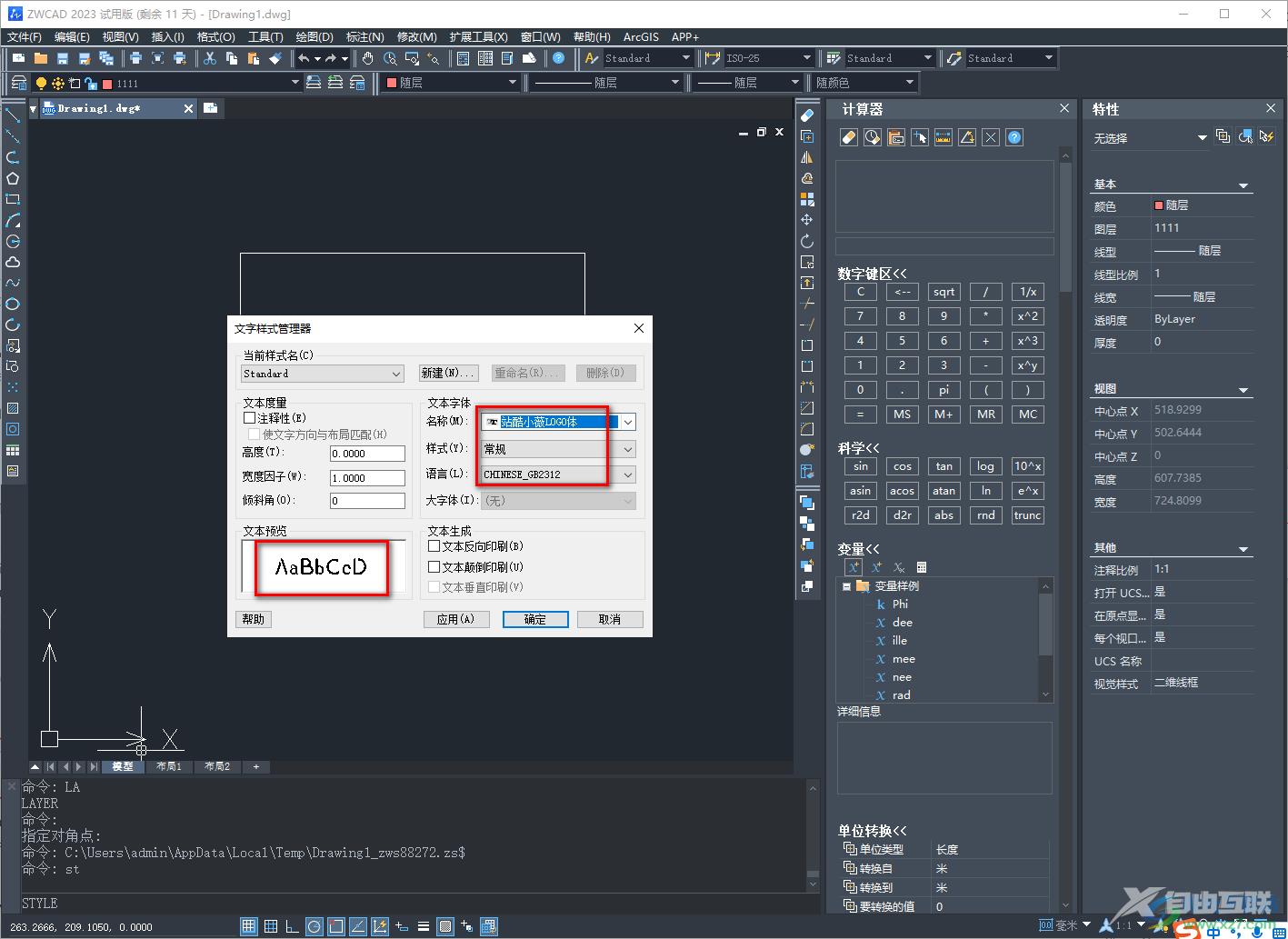This screenshot has width=1288, height=939.
Task: Open the ISO-25 dimension style dropdown
Action: pos(806,58)
